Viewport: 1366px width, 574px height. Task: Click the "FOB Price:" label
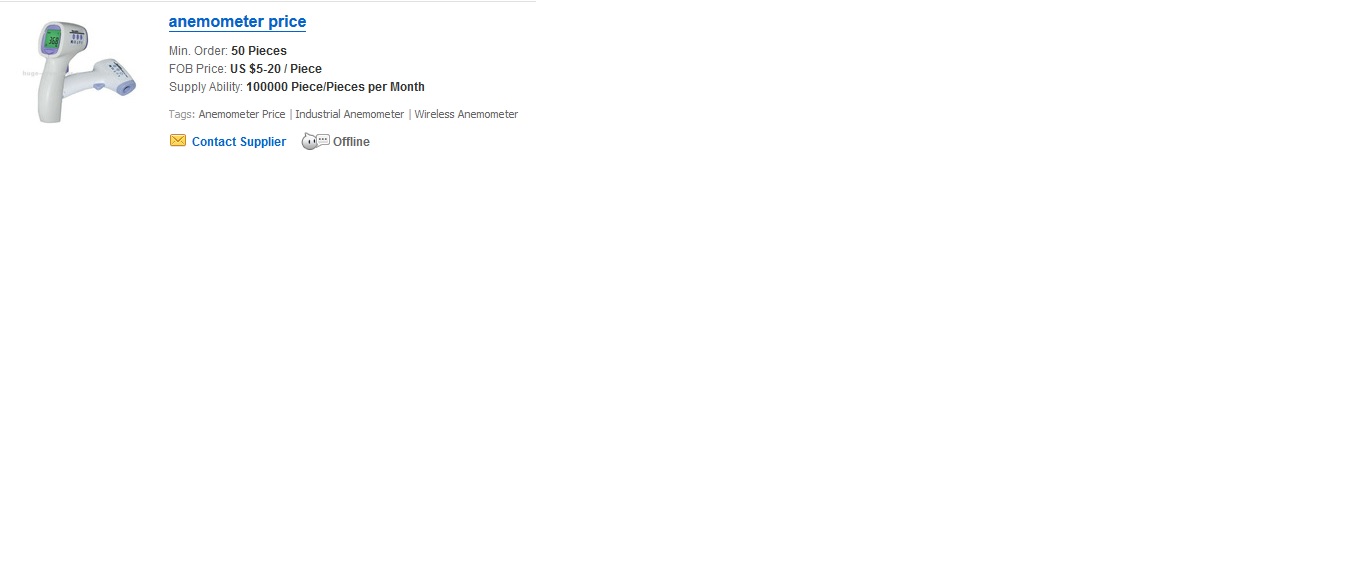198,69
